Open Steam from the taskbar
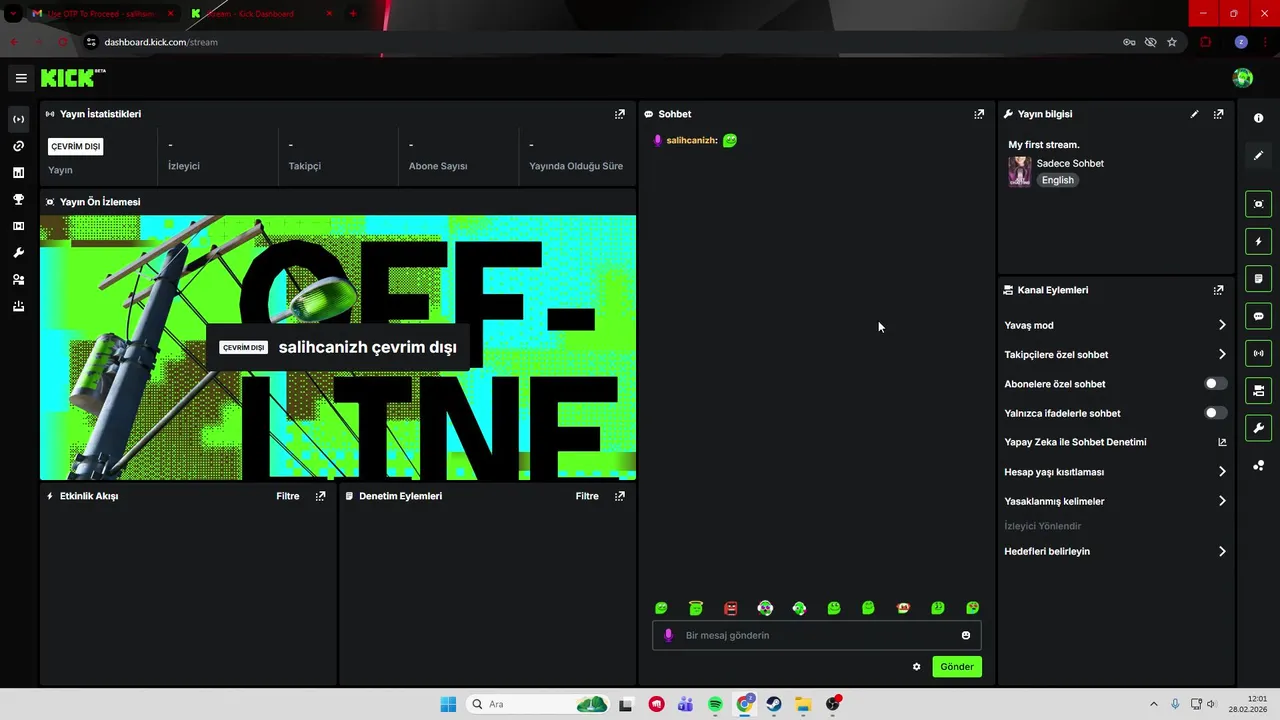 point(774,704)
